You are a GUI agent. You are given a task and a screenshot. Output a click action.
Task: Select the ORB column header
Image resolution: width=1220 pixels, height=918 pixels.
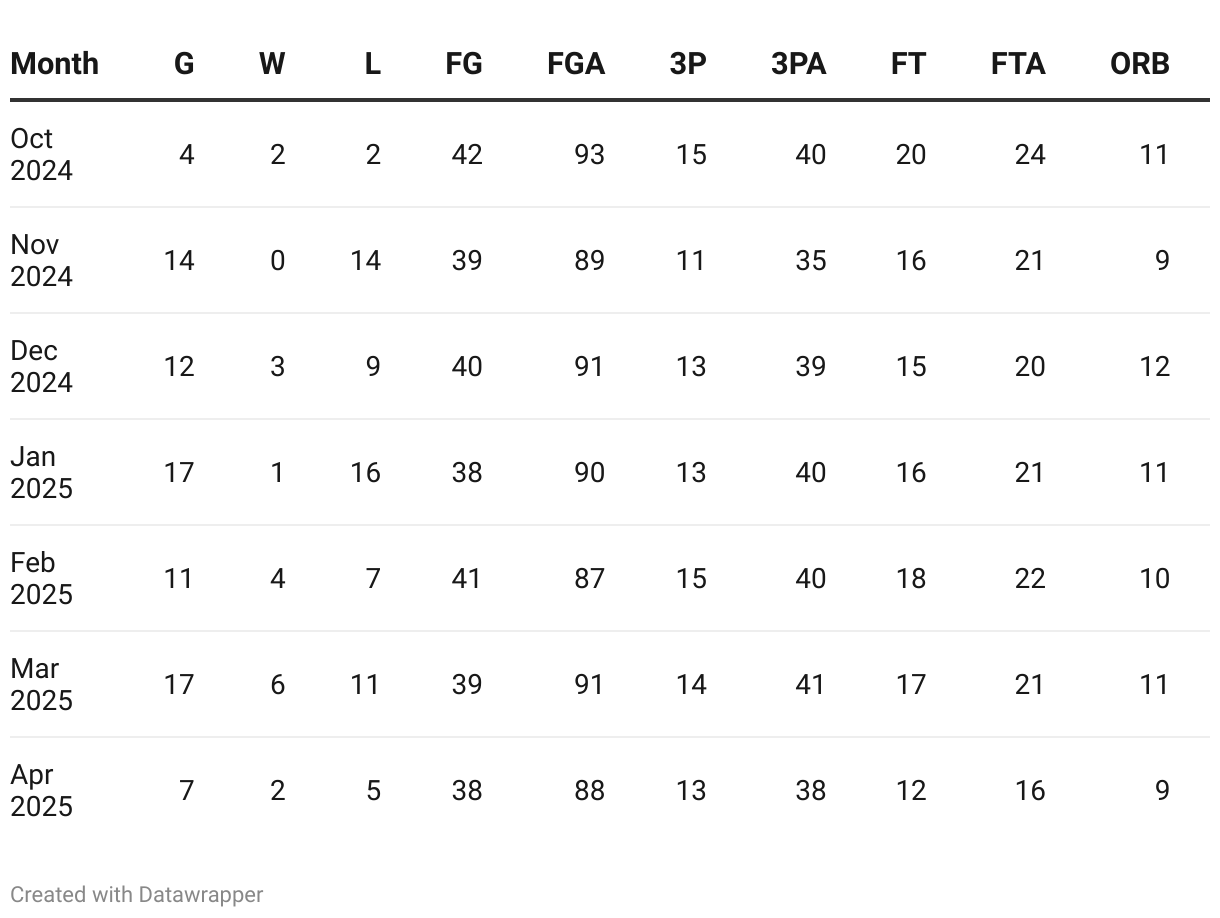[1139, 64]
